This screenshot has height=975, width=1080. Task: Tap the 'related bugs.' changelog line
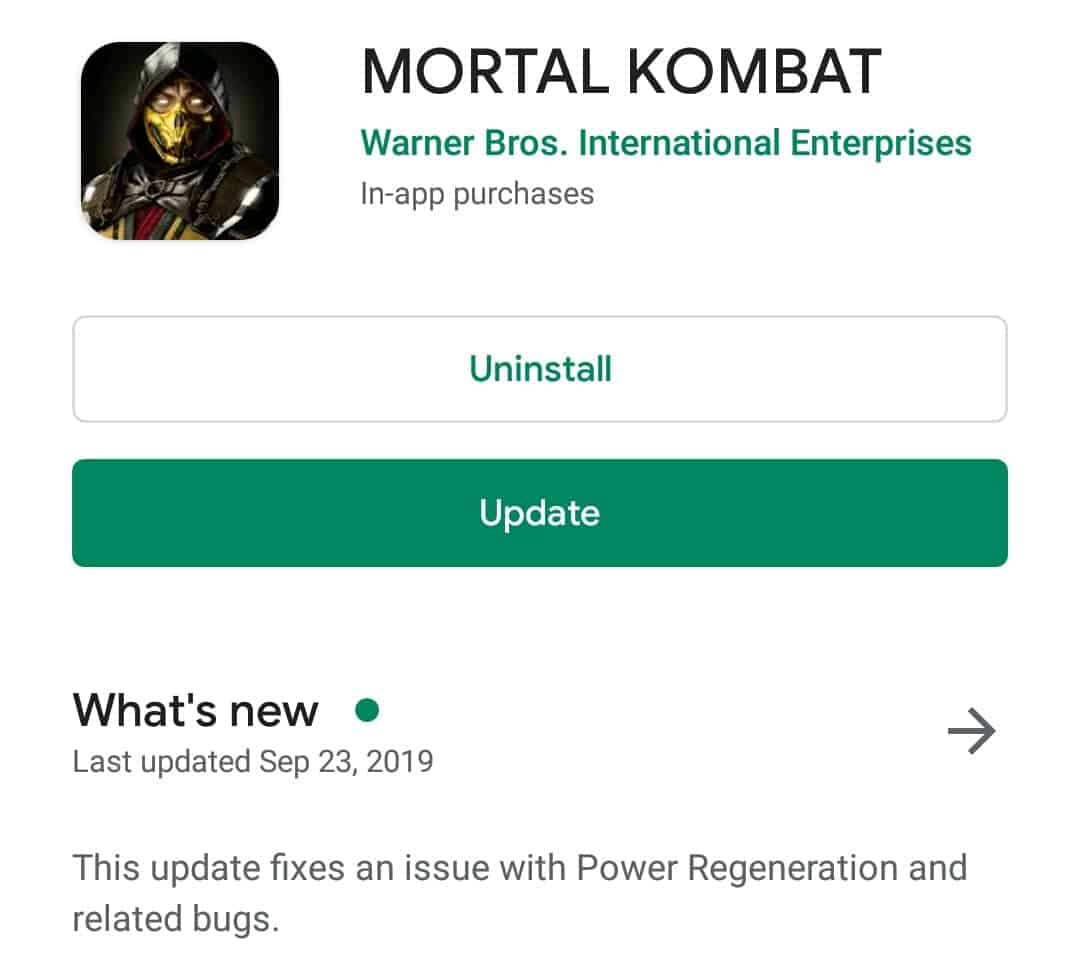tap(176, 919)
